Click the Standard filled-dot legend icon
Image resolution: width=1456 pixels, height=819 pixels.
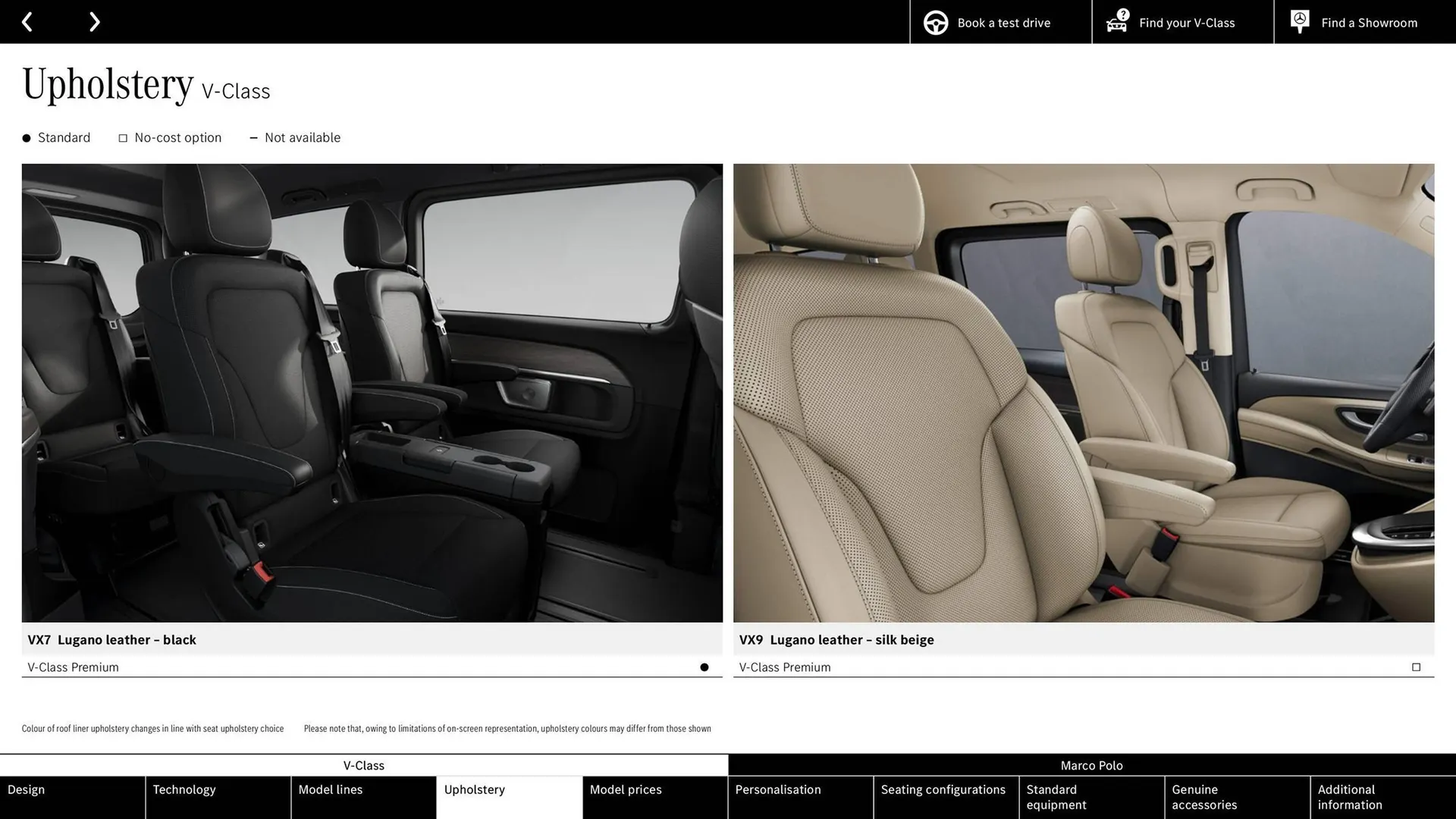(25, 137)
